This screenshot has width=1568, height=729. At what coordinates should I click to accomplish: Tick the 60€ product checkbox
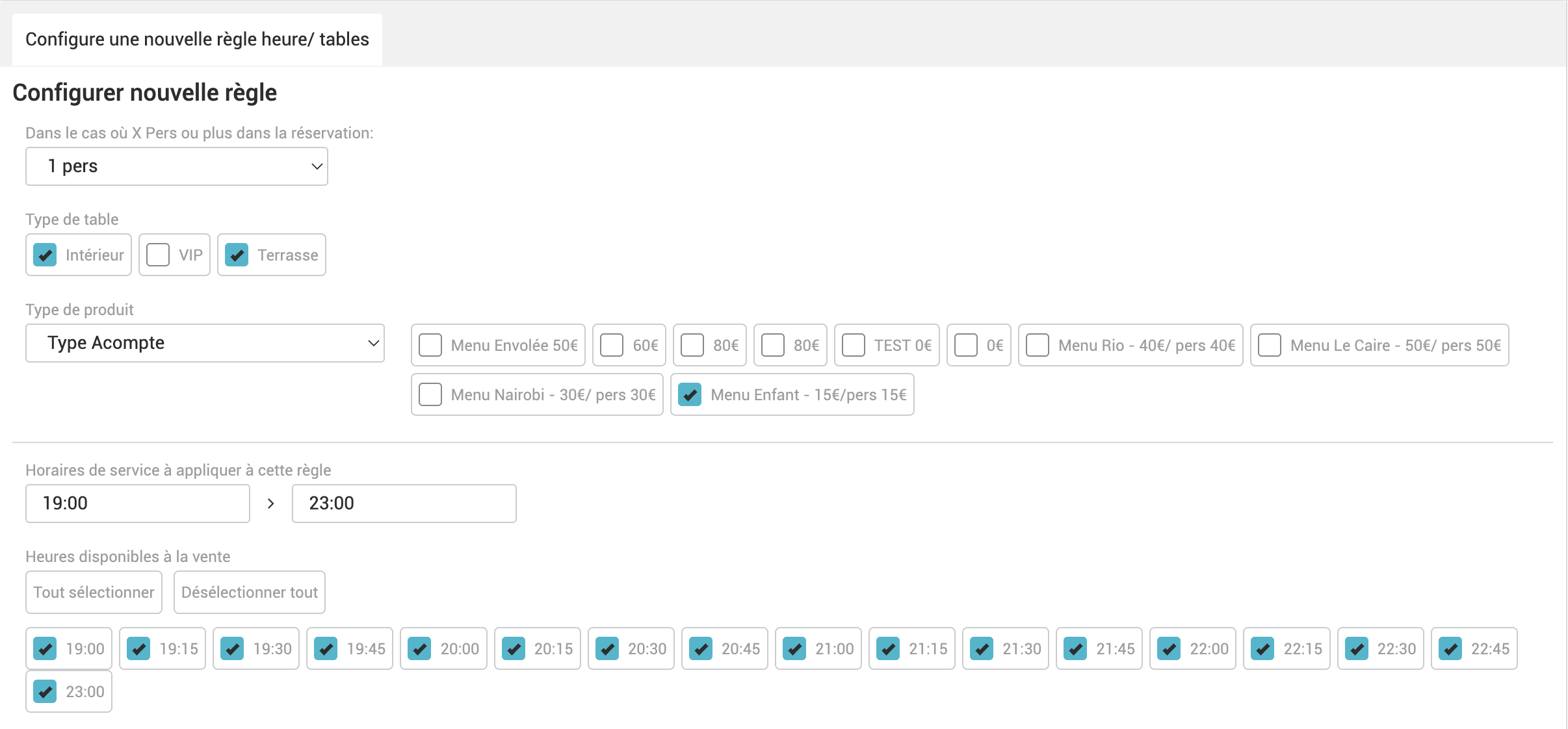(612, 345)
